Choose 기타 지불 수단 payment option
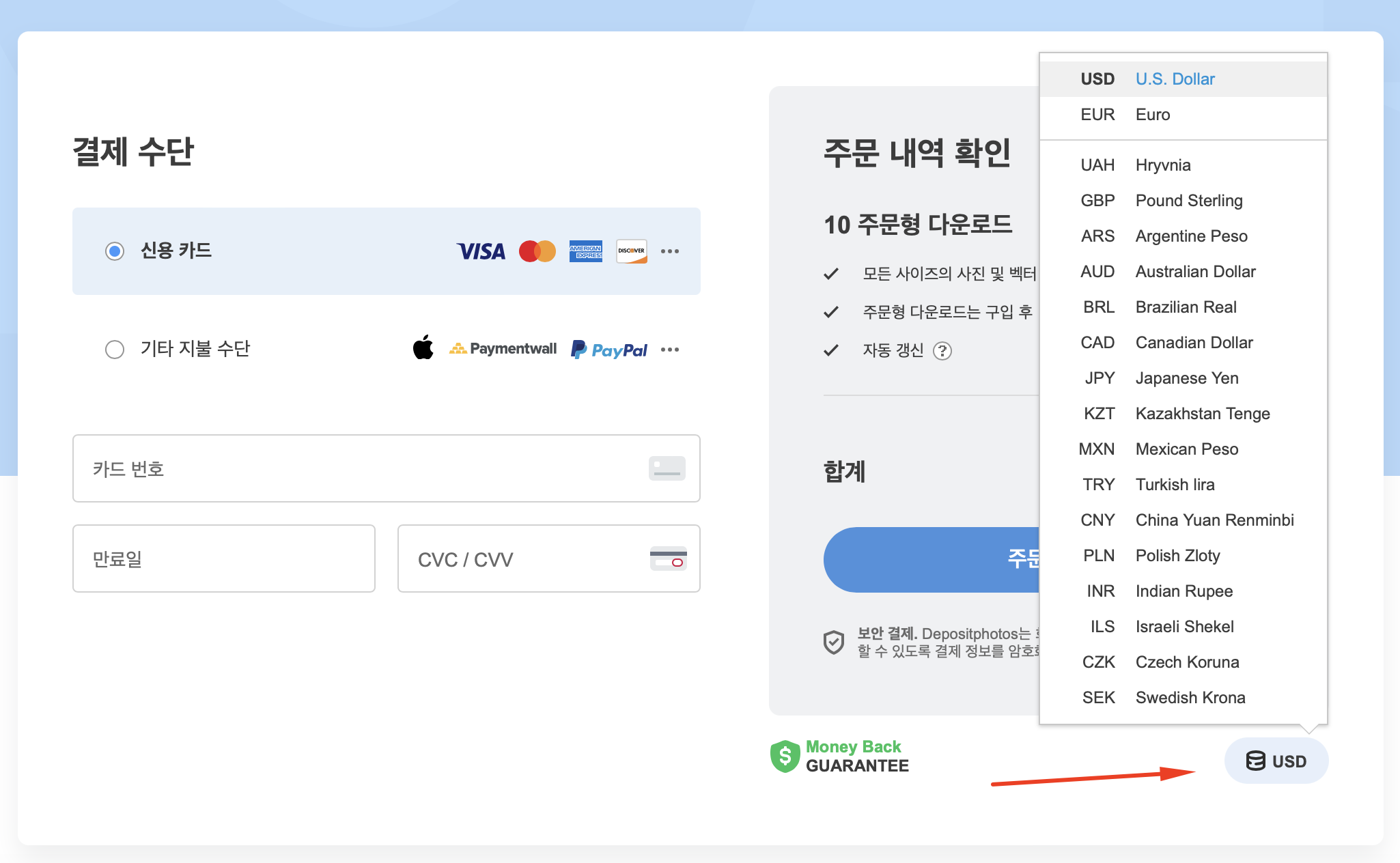Image resolution: width=1400 pixels, height=863 pixels. click(115, 350)
